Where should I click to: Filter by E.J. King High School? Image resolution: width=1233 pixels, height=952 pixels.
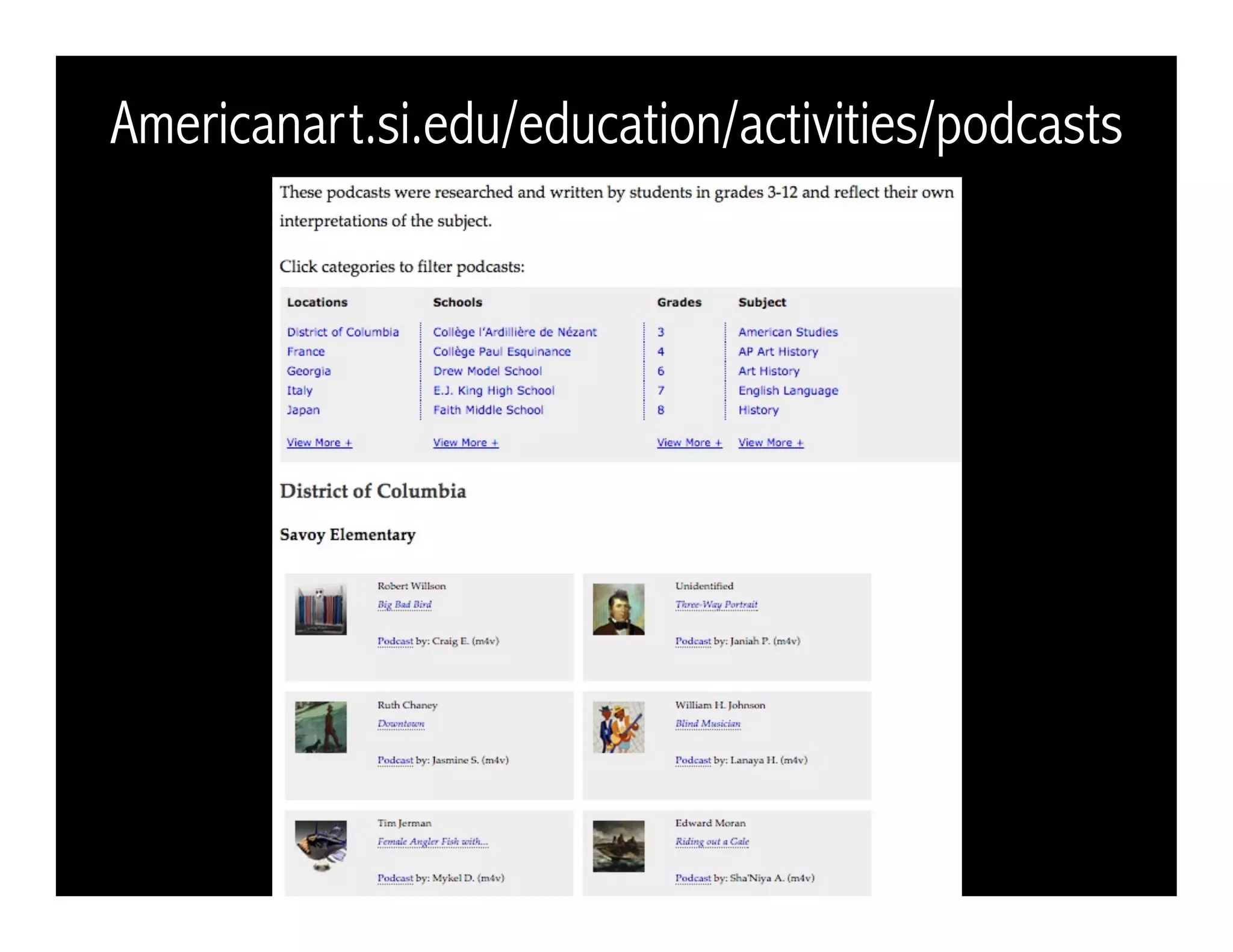click(494, 391)
